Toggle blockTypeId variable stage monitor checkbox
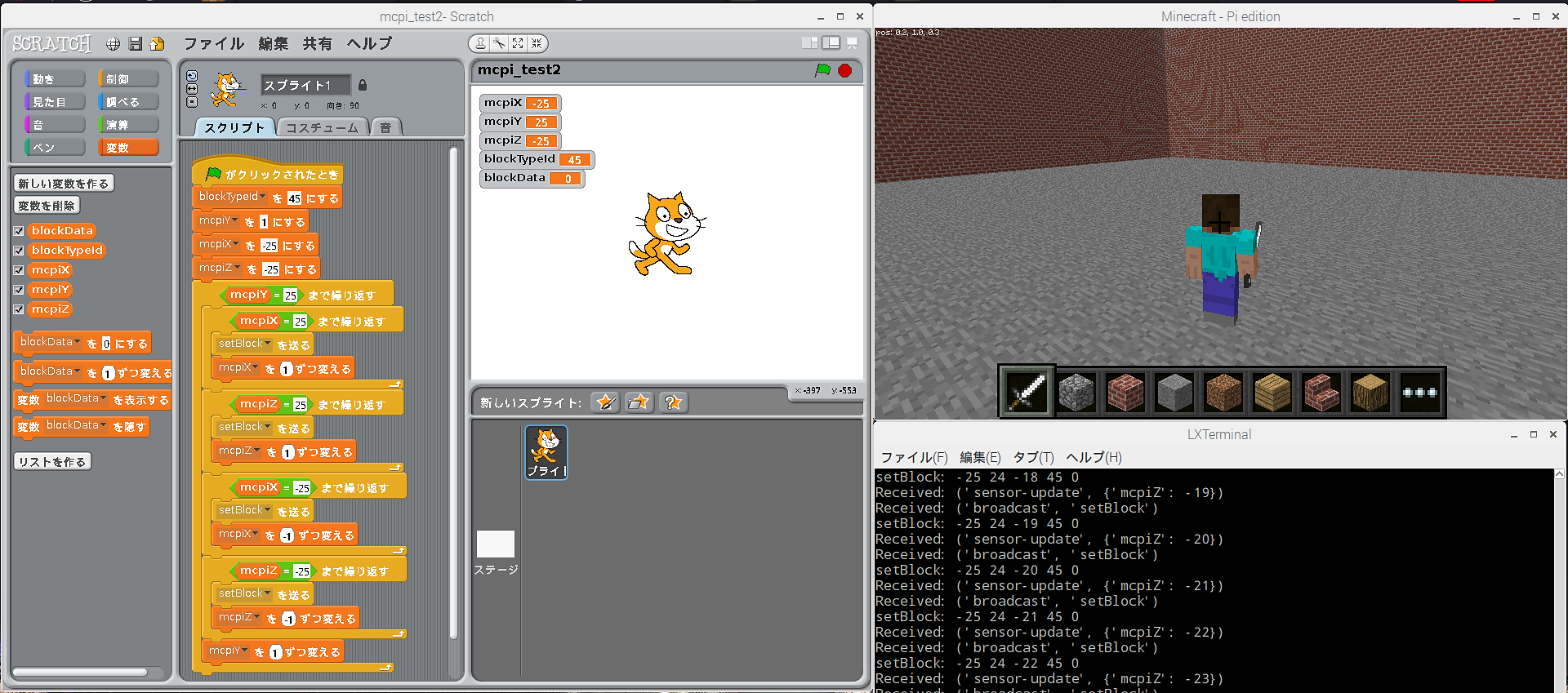This screenshot has height=693, width=1568. coord(19,251)
